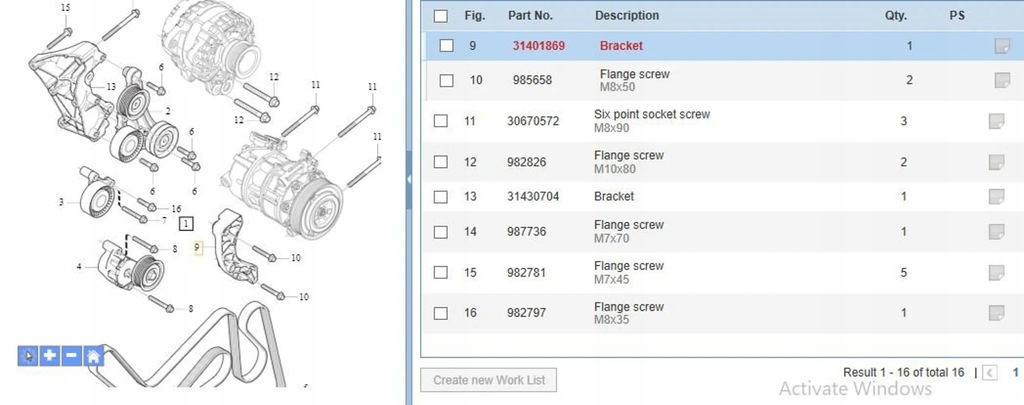Check the box for Fig. 12 row
Image resolution: width=1024 pixels, height=405 pixels.
pos(441,162)
